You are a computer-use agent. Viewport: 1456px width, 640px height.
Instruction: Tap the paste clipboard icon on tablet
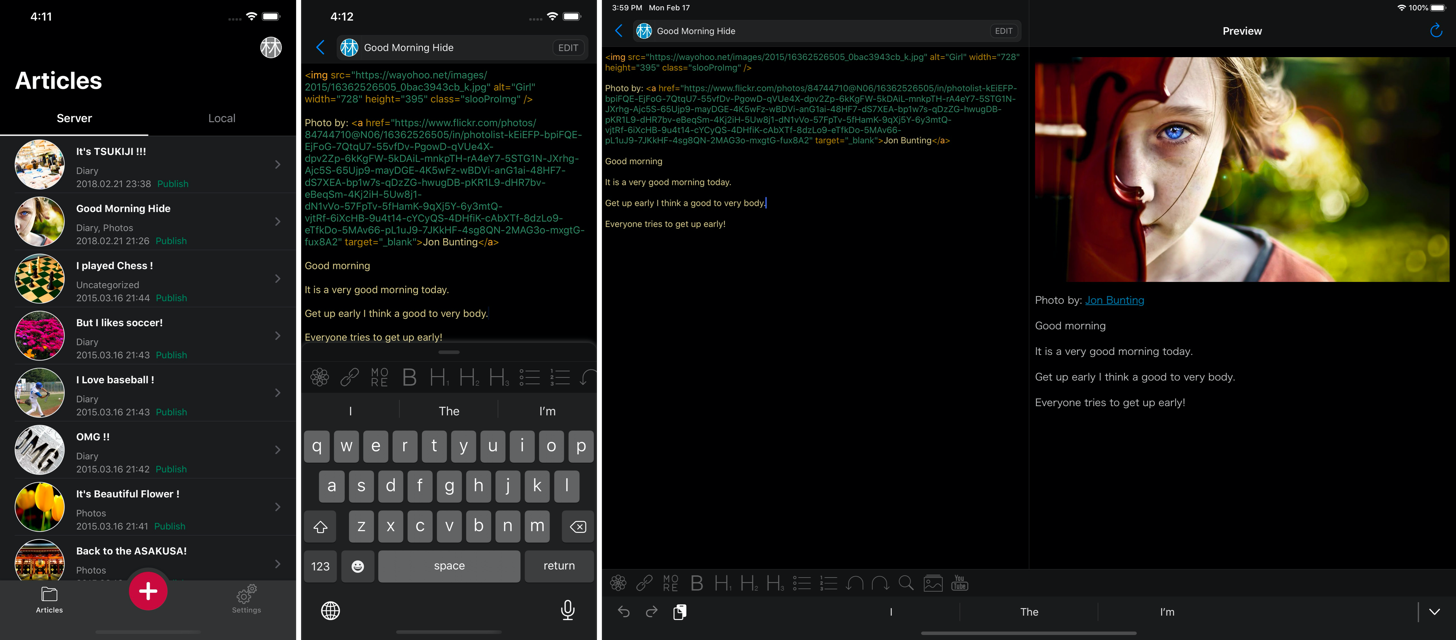(x=680, y=612)
